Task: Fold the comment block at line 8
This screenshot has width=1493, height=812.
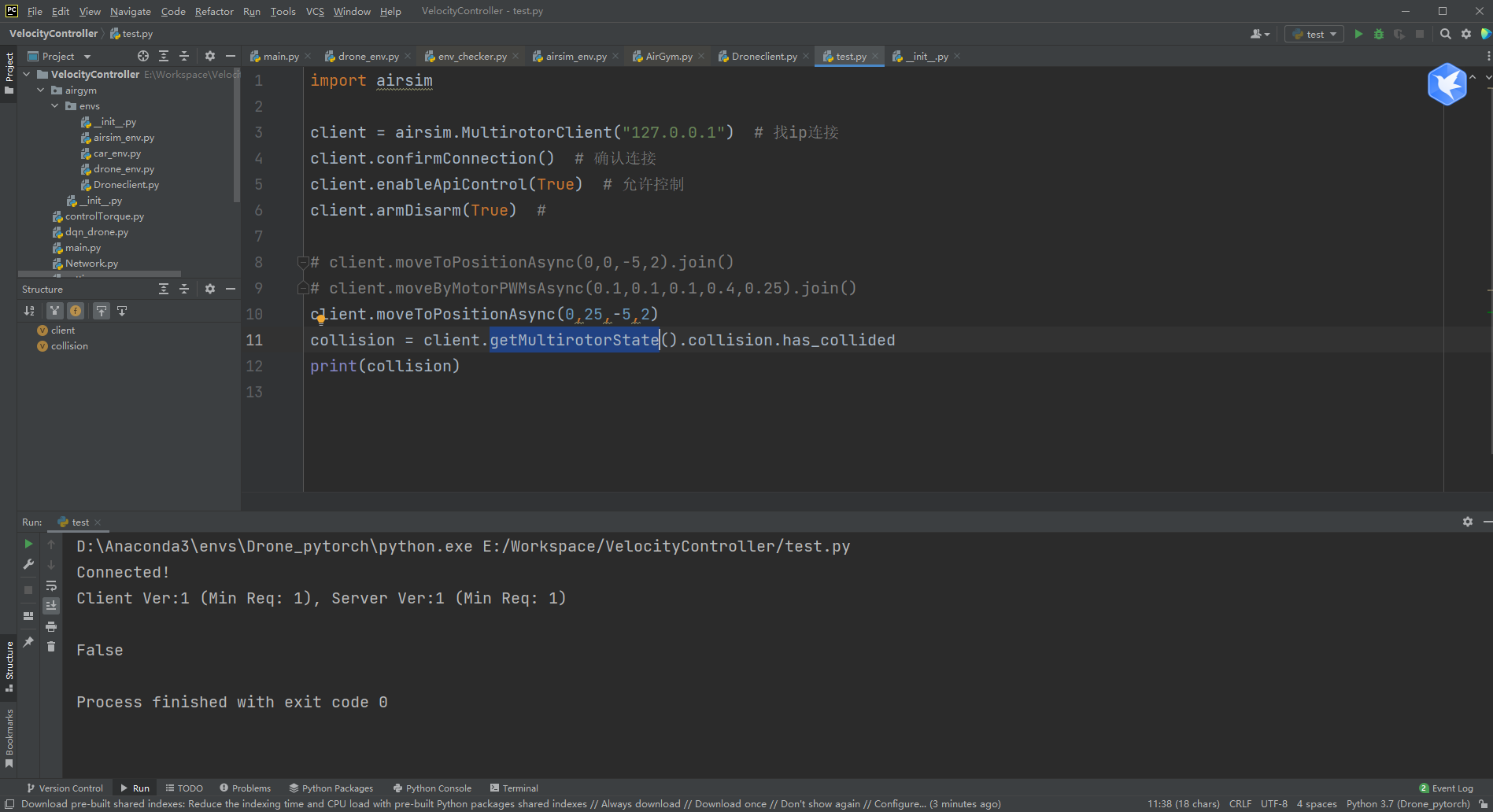Action: pyautogui.click(x=302, y=262)
